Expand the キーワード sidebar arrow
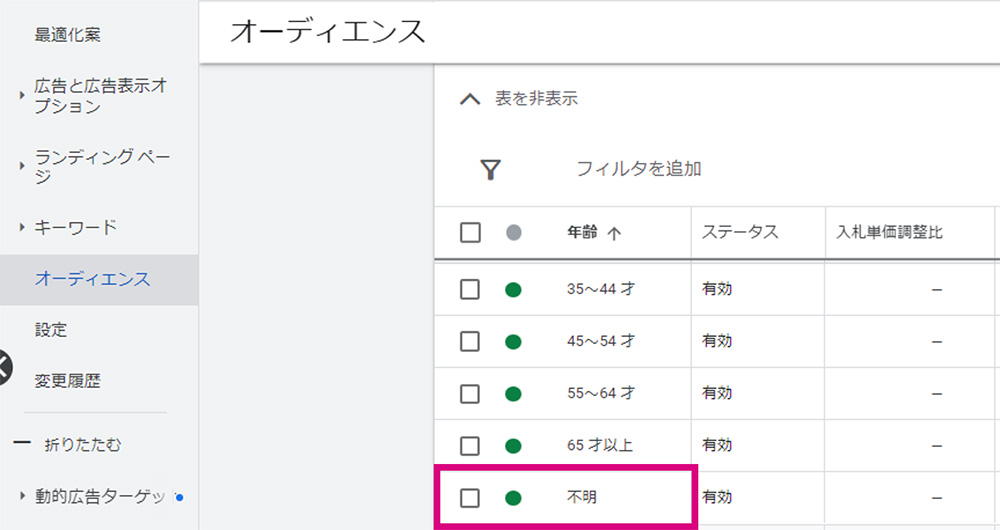 click(x=22, y=227)
